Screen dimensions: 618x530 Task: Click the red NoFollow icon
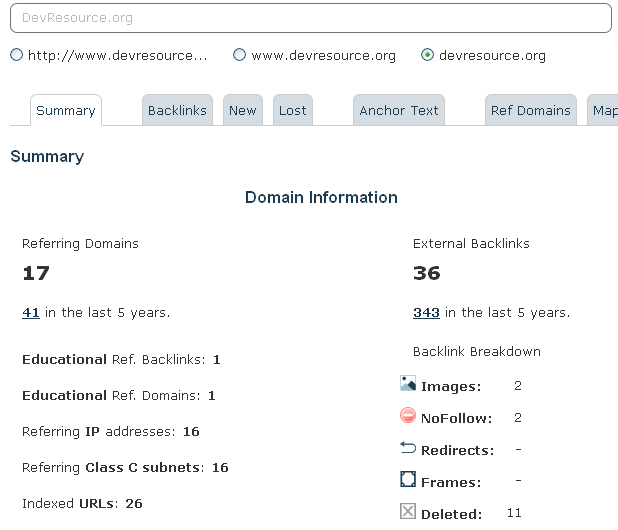(x=408, y=415)
